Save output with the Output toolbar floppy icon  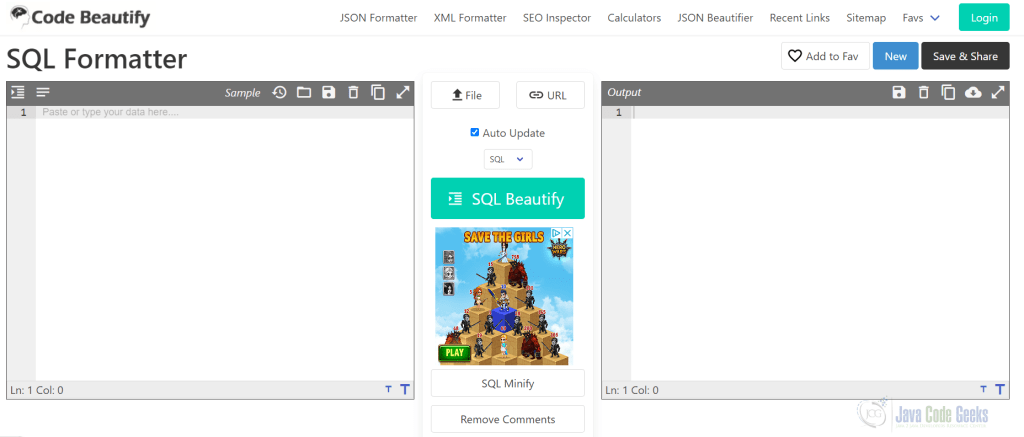point(899,93)
